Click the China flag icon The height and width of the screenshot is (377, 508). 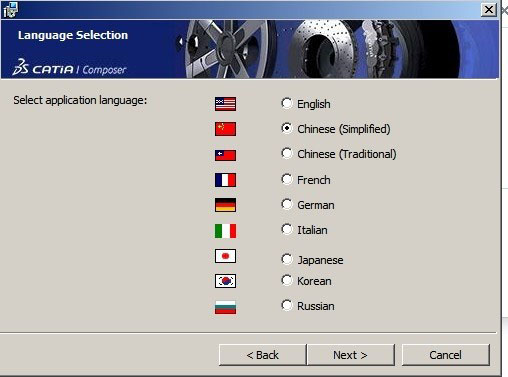(225, 129)
